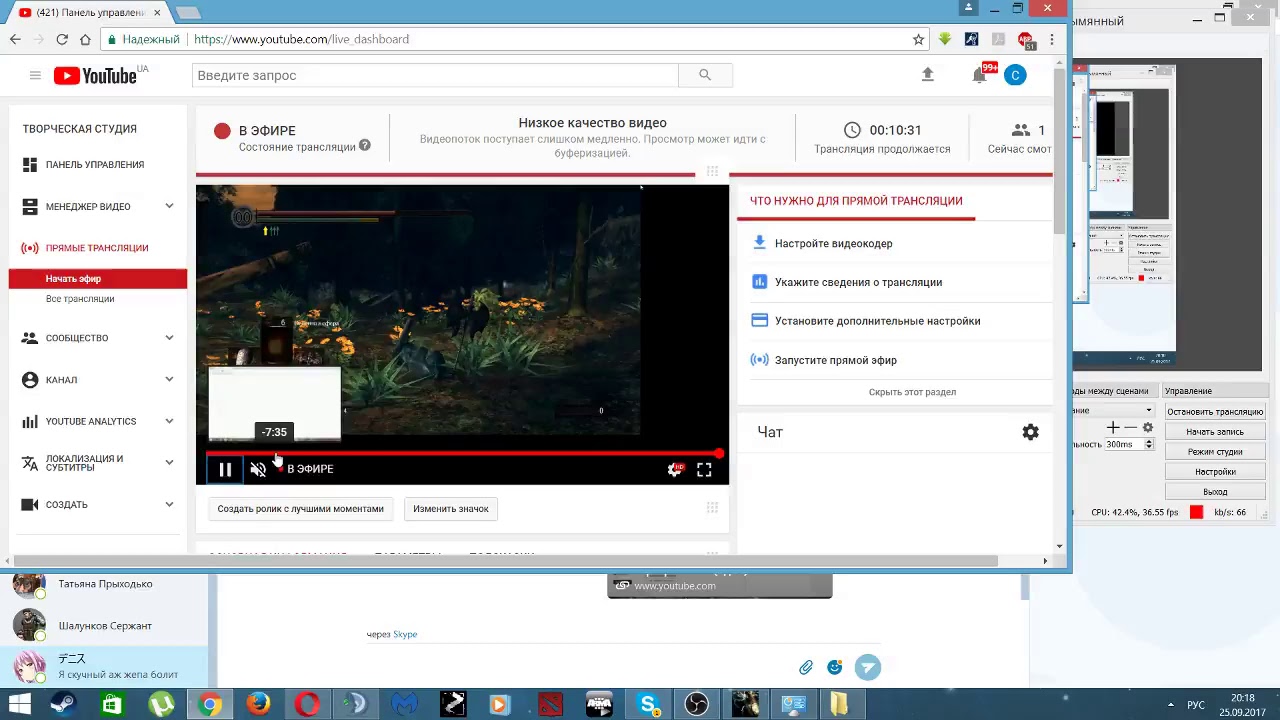This screenshot has width=1280, height=720.
Task: Seek on the red player progress bar
Action: [x=463, y=453]
